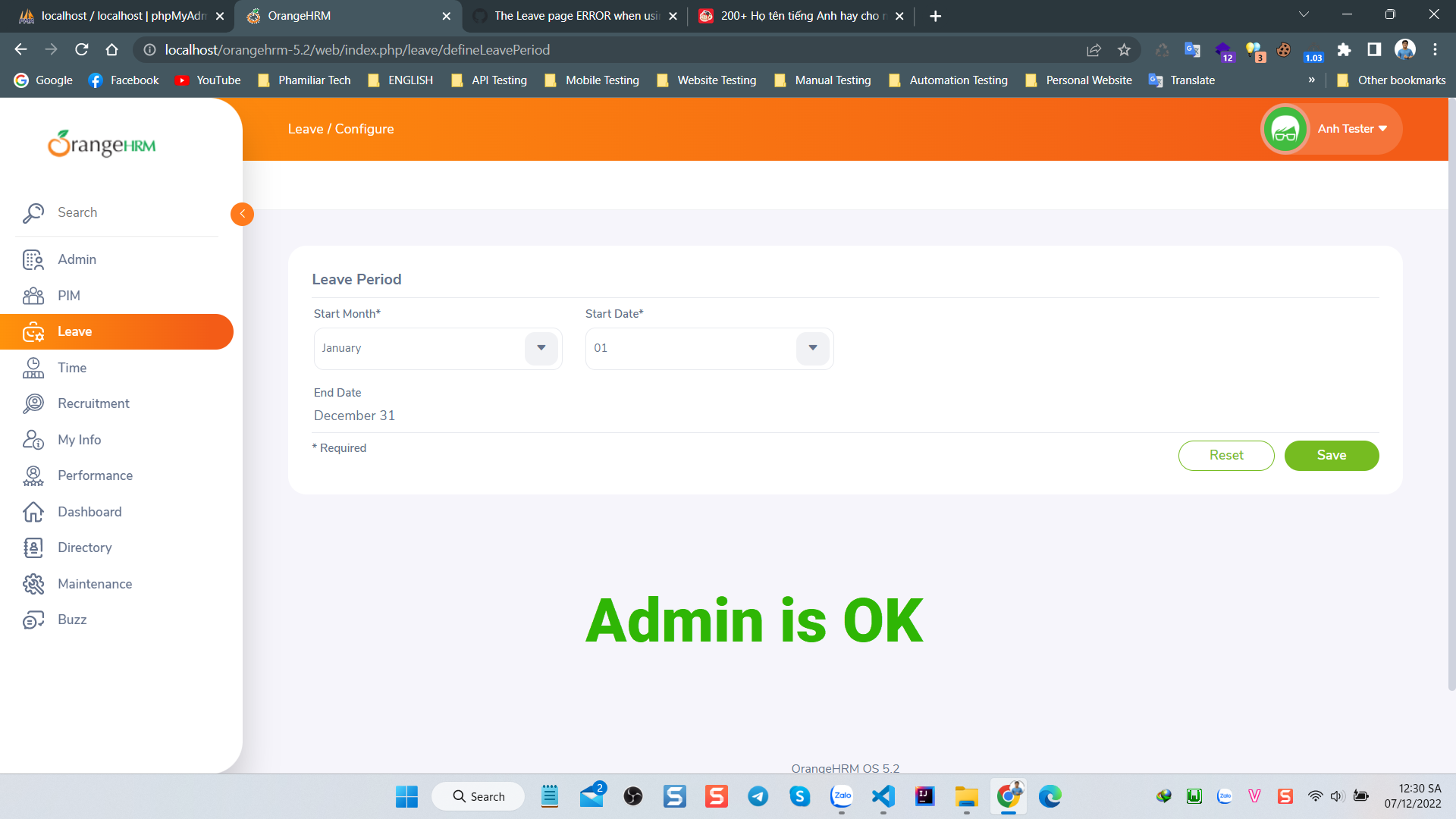
Task: Open the Dashboard home icon
Action: coord(33,512)
